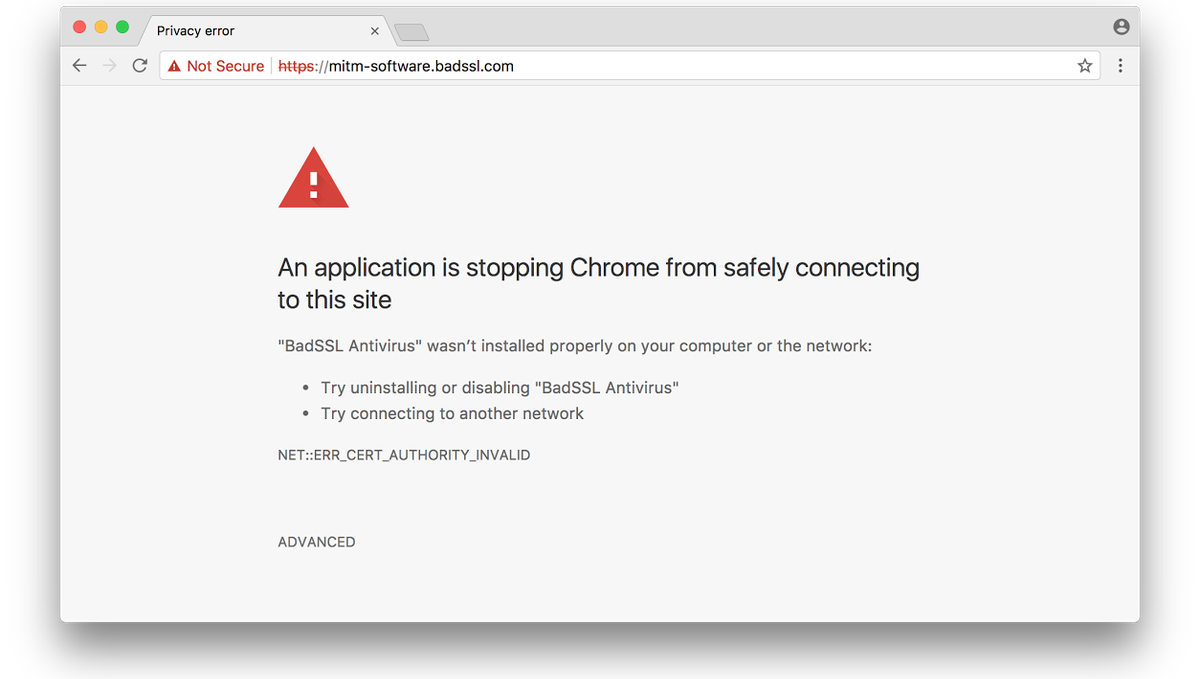Screen dimensions: 1200x679
Task: Open the user profile icon
Action: click(x=1121, y=27)
